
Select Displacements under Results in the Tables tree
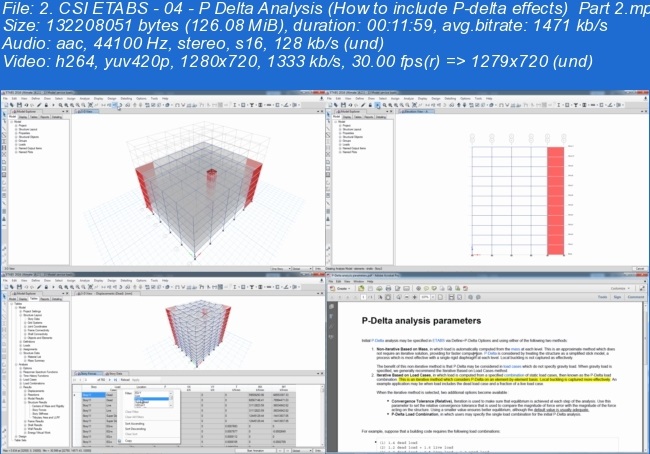pyautogui.click(x=36, y=391)
